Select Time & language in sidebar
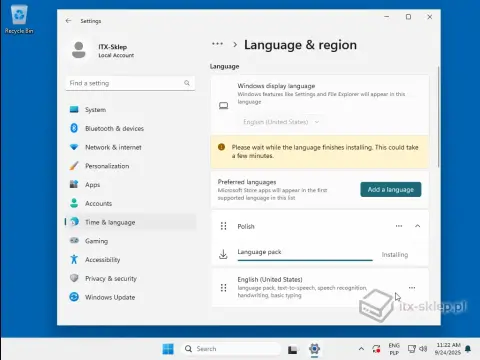480x360 pixels. 130,222
